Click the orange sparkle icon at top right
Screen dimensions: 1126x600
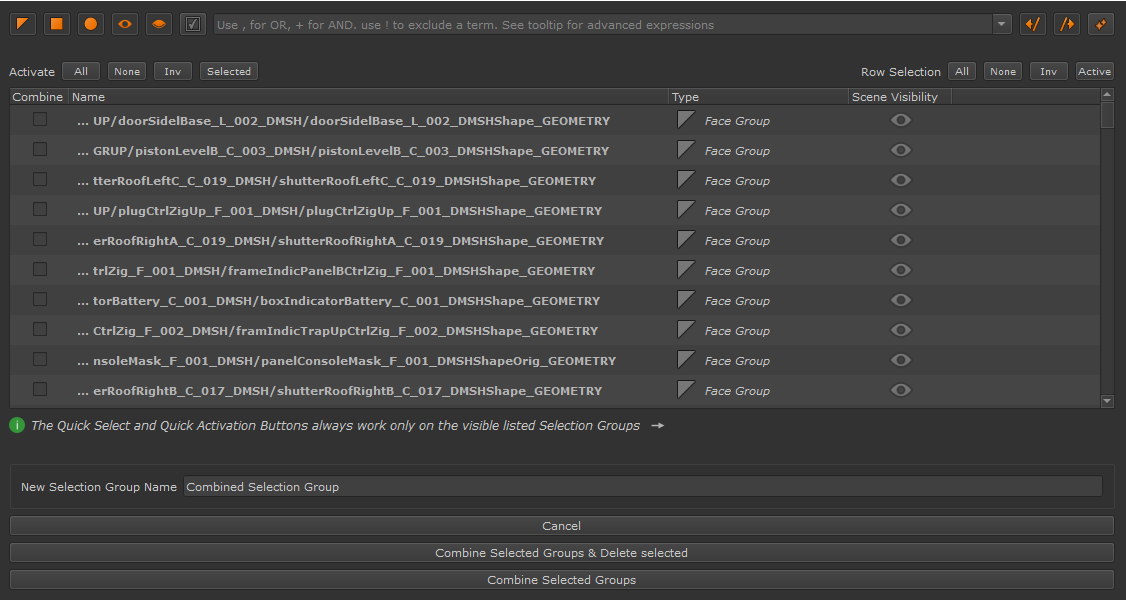coord(1101,24)
